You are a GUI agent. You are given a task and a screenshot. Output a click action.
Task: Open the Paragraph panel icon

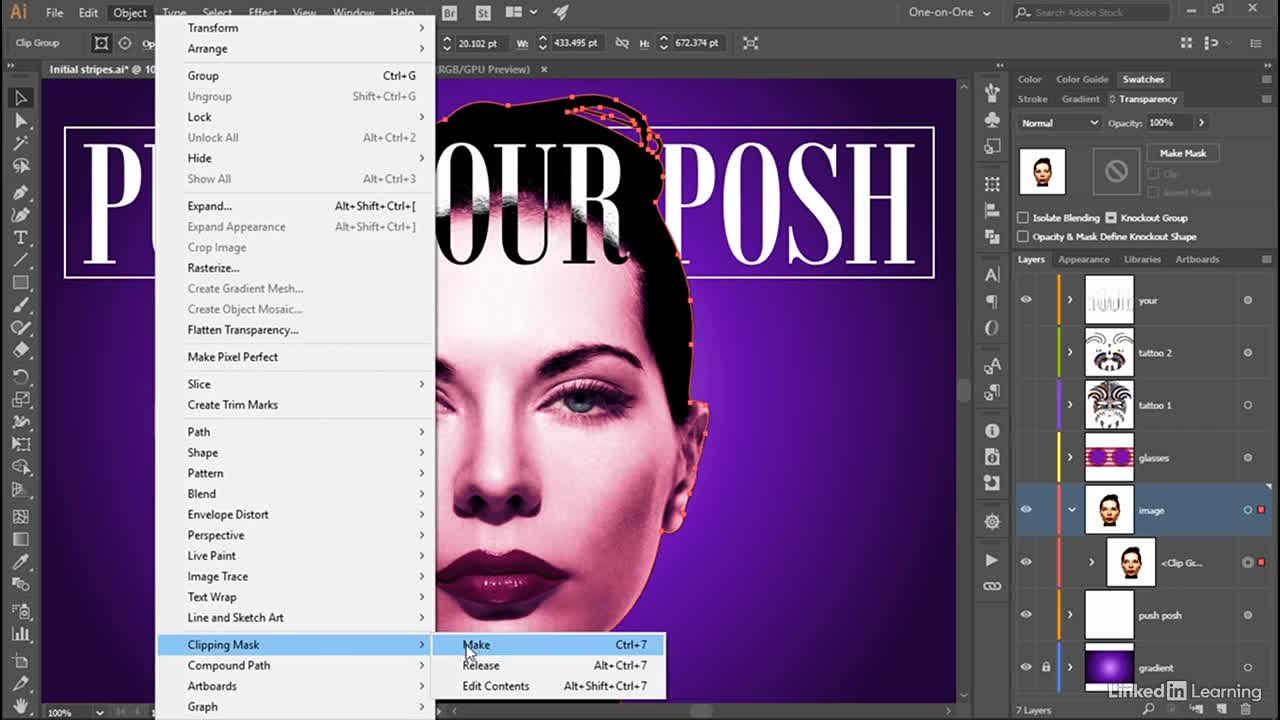(992, 301)
